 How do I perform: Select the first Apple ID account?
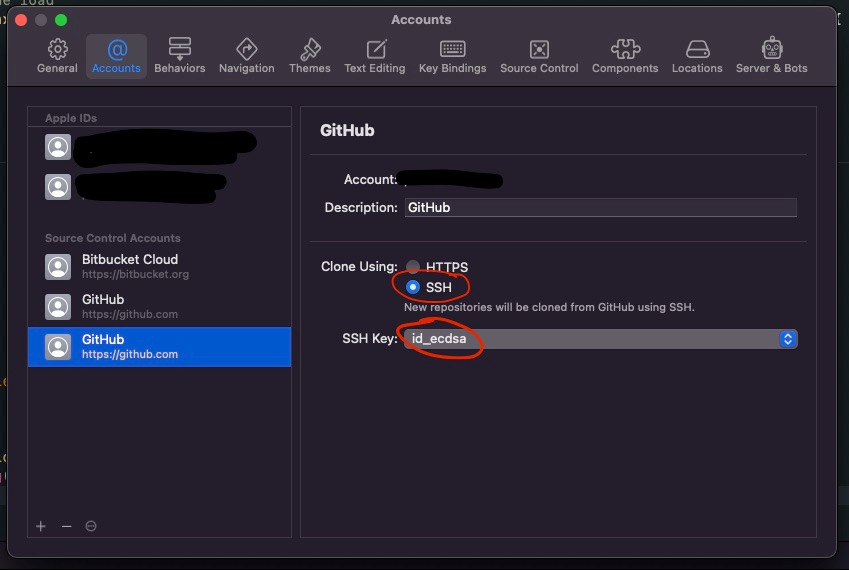[x=159, y=147]
